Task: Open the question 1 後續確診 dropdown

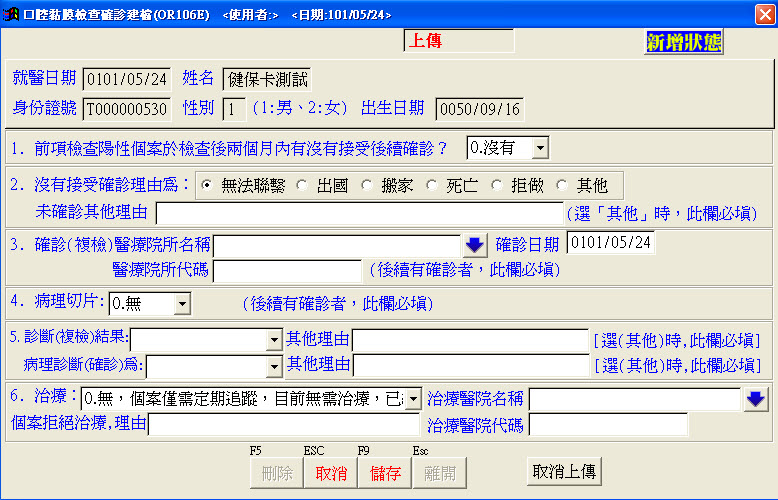Action: click(x=540, y=148)
